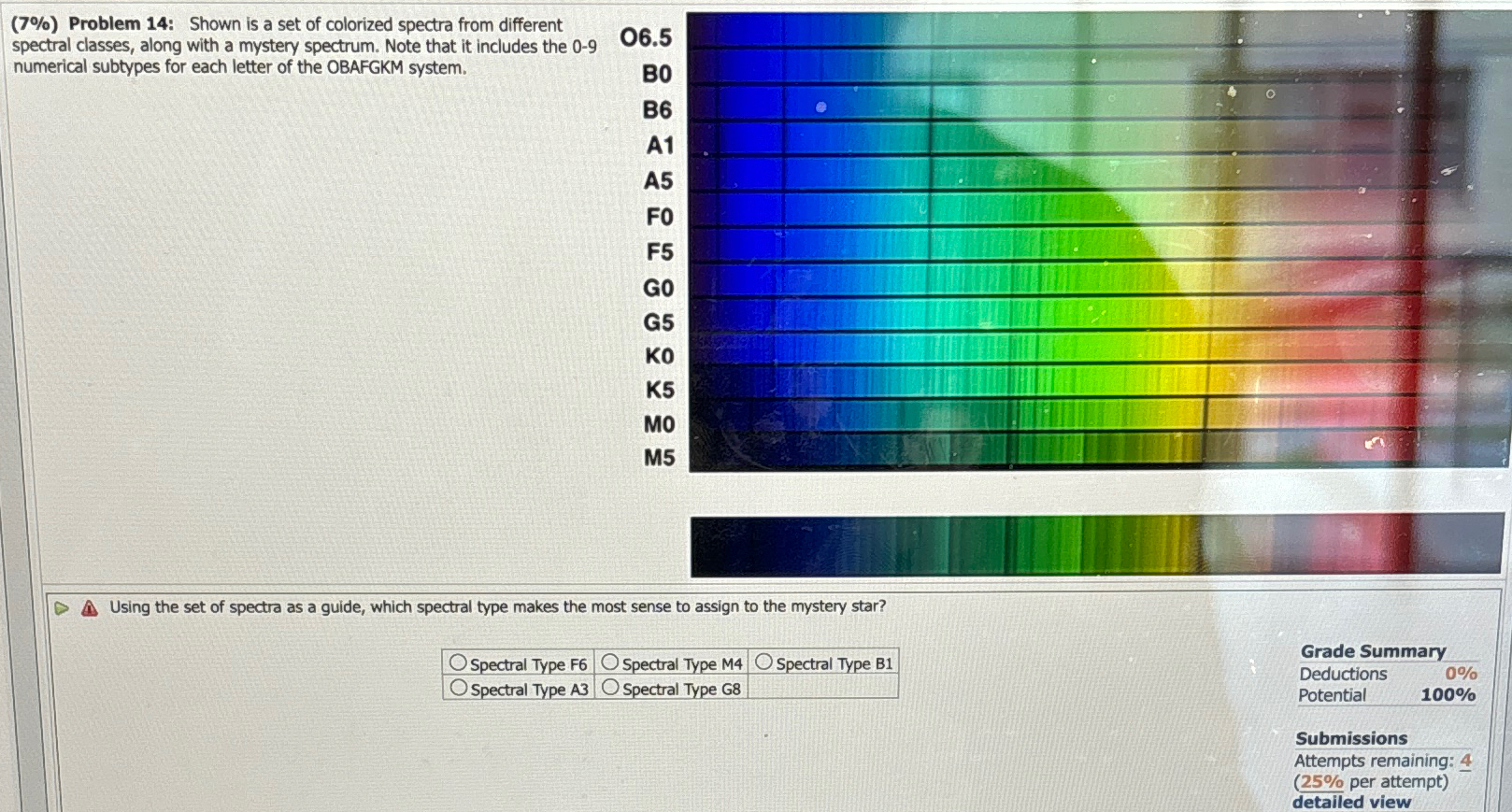This screenshot has width=1512, height=812.
Task: Select the Spectral Type G8 radio button
Action: pos(610,687)
